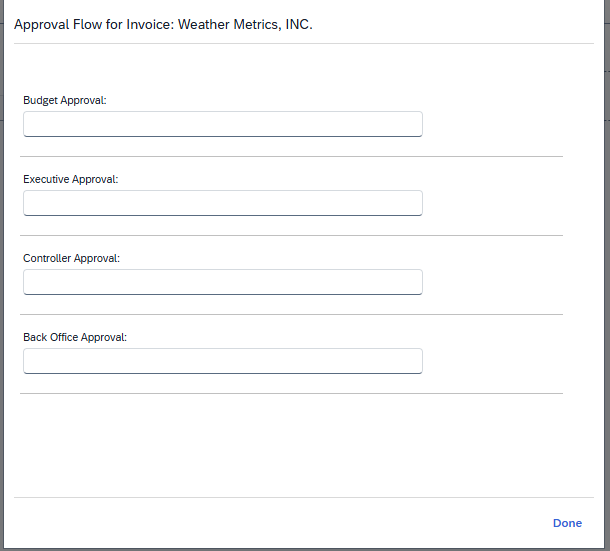This screenshot has height=551, width=610.
Task: Click the 'Back Office Approval:' label
Action: (75, 337)
